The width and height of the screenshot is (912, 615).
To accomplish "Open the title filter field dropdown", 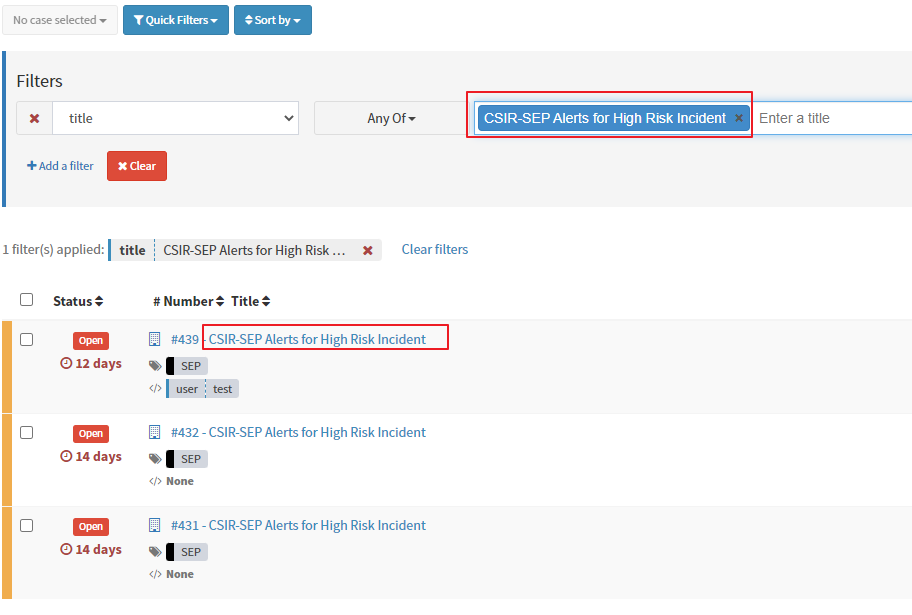I will tap(176, 117).
